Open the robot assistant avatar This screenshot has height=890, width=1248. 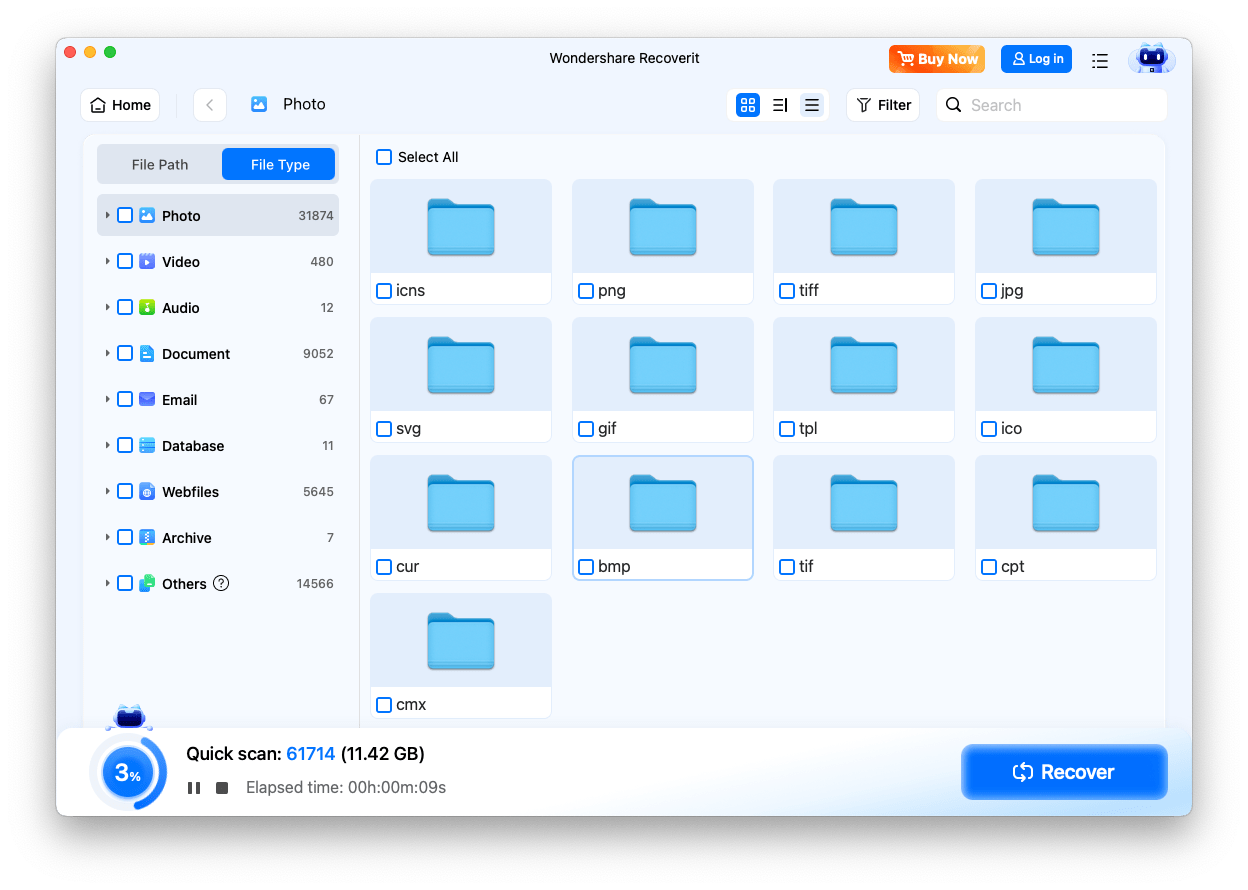click(x=1151, y=60)
